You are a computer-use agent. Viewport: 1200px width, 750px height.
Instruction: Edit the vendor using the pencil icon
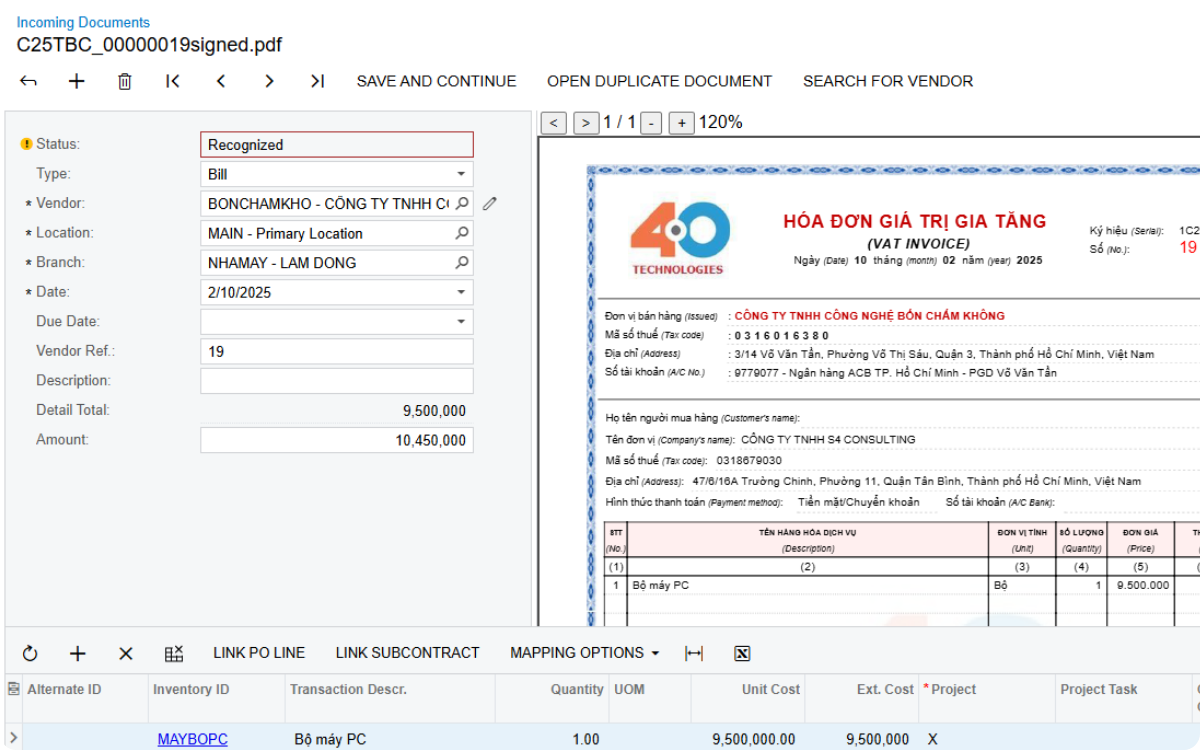tap(489, 202)
